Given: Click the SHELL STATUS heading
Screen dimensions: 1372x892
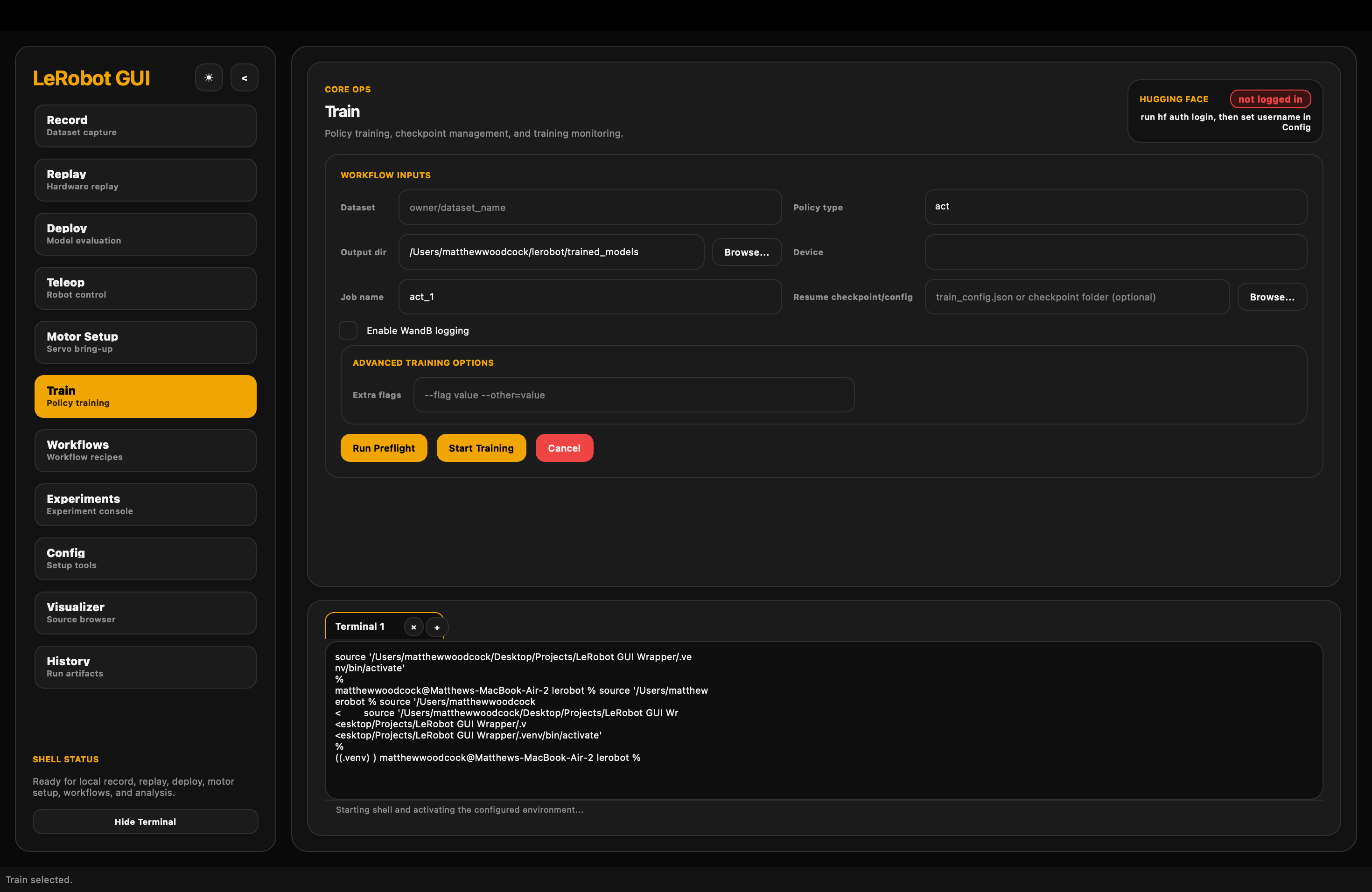Looking at the screenshot, I should (x=66, y=760).
